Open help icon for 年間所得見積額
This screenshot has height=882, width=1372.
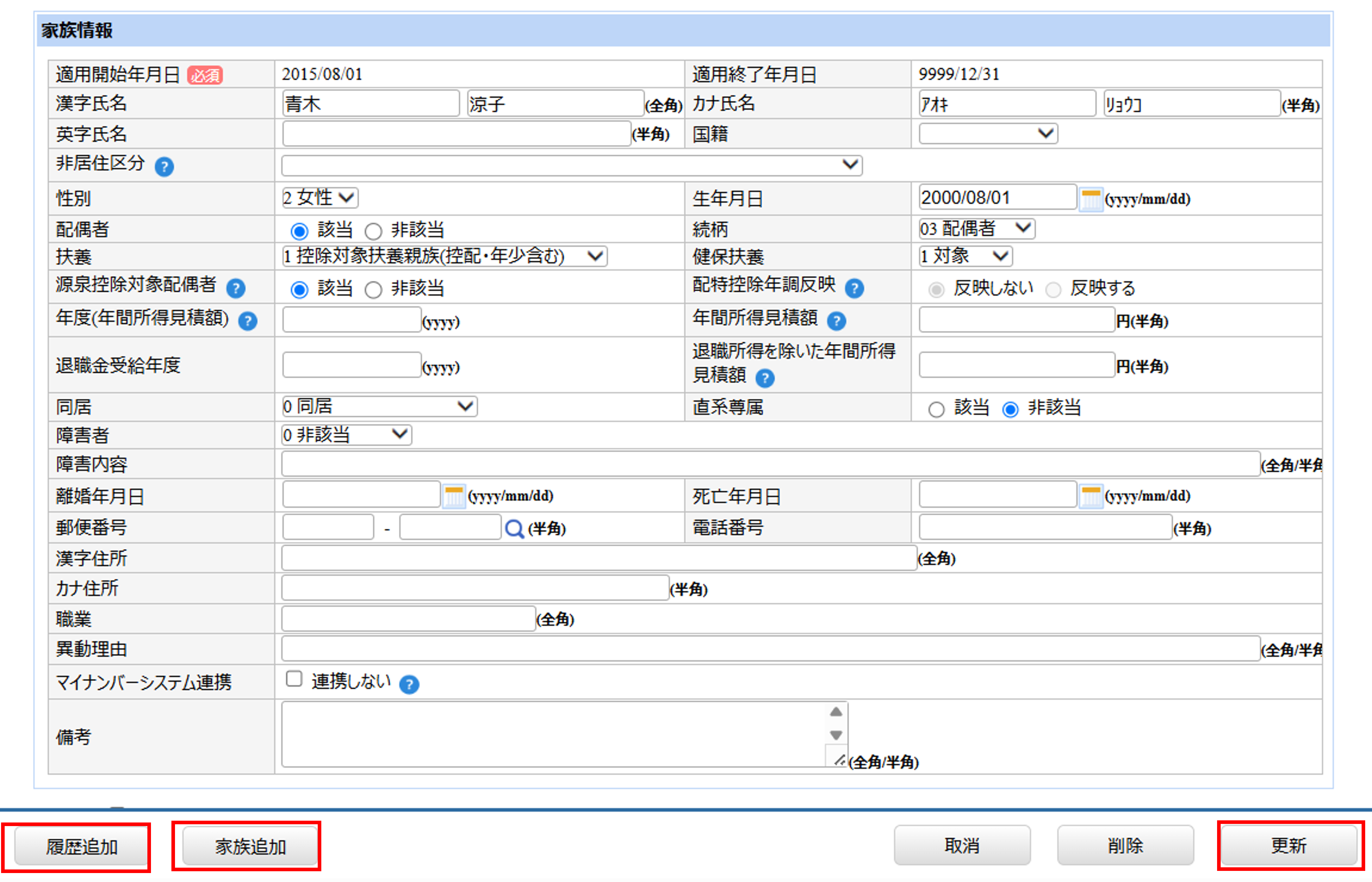836,321
